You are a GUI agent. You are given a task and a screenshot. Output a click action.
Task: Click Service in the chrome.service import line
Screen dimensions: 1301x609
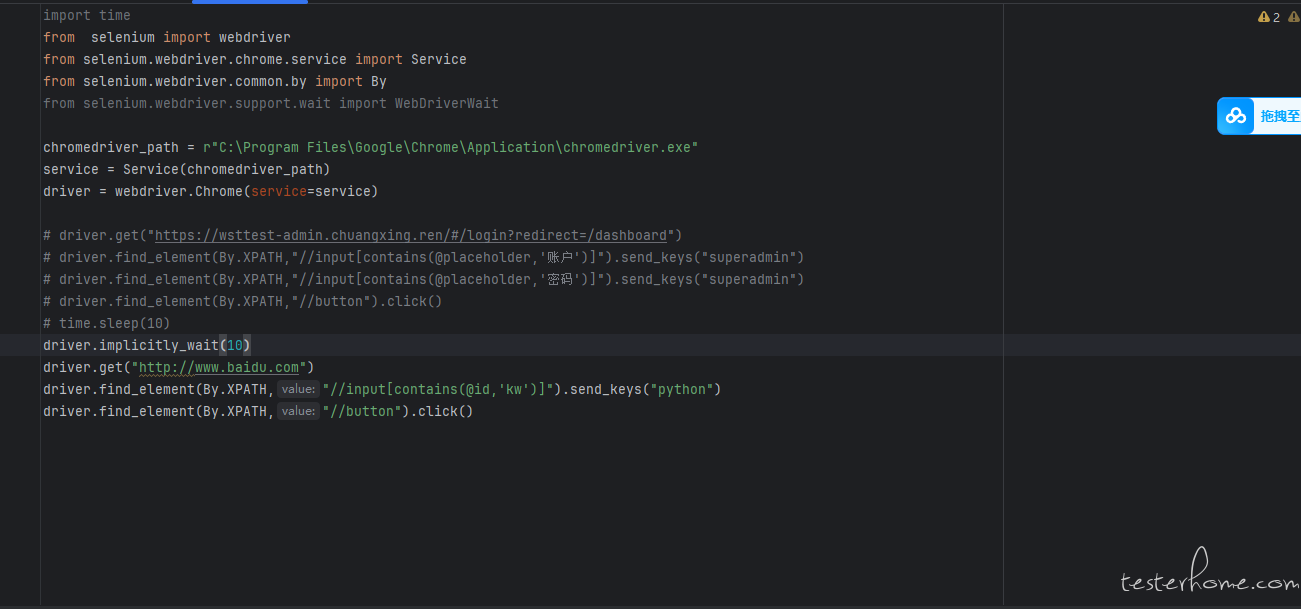438,59
